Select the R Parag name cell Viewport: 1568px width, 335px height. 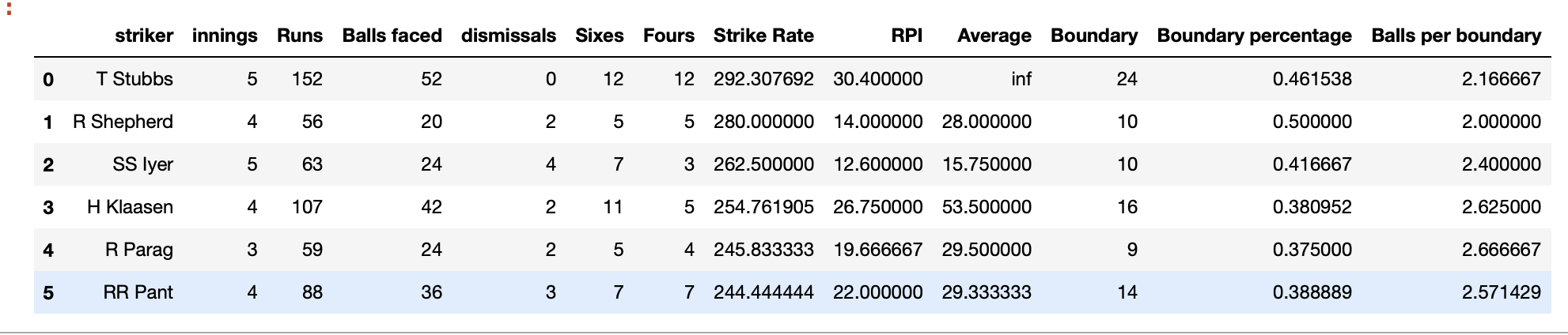138,250
